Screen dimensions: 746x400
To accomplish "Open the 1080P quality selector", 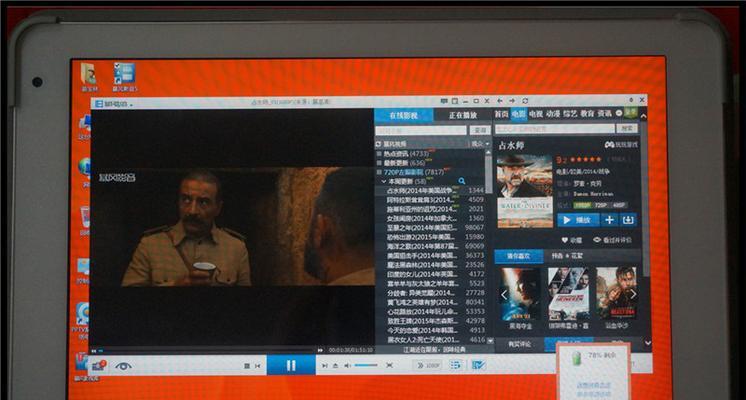I will 429,365.
